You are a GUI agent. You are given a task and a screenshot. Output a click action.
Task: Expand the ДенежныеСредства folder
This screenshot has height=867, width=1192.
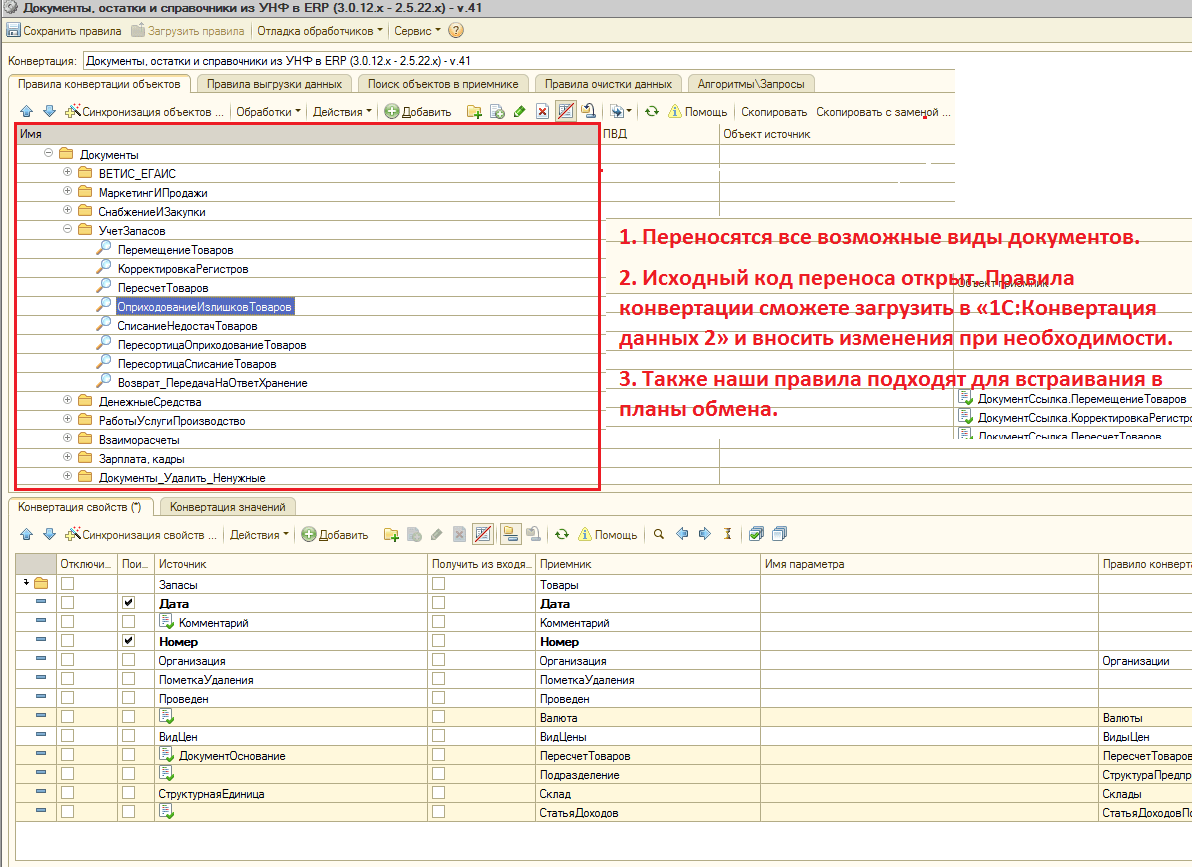coord(68,400)
